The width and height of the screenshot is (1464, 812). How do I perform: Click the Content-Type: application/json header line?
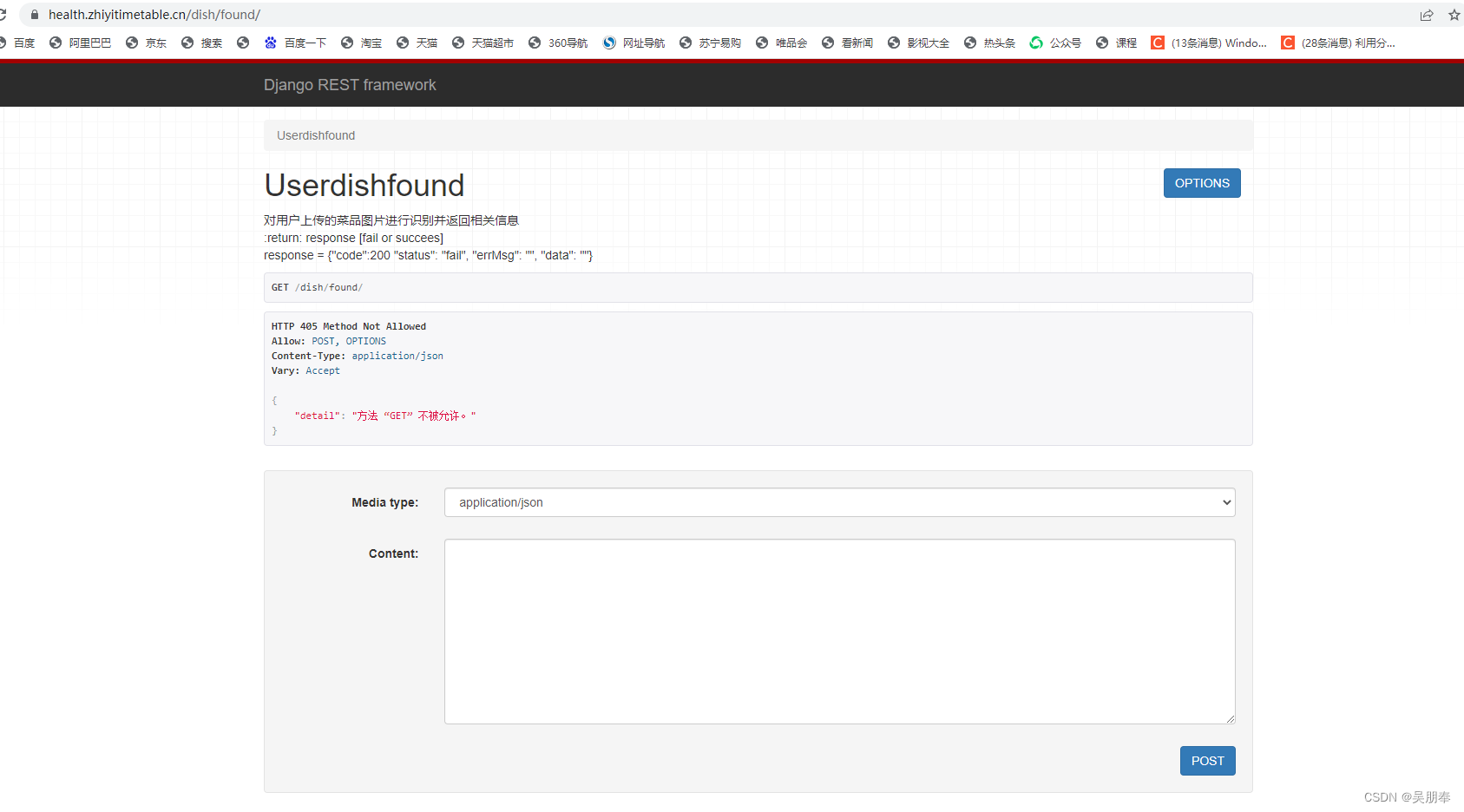pyautogui.click(x=358, y=356)
